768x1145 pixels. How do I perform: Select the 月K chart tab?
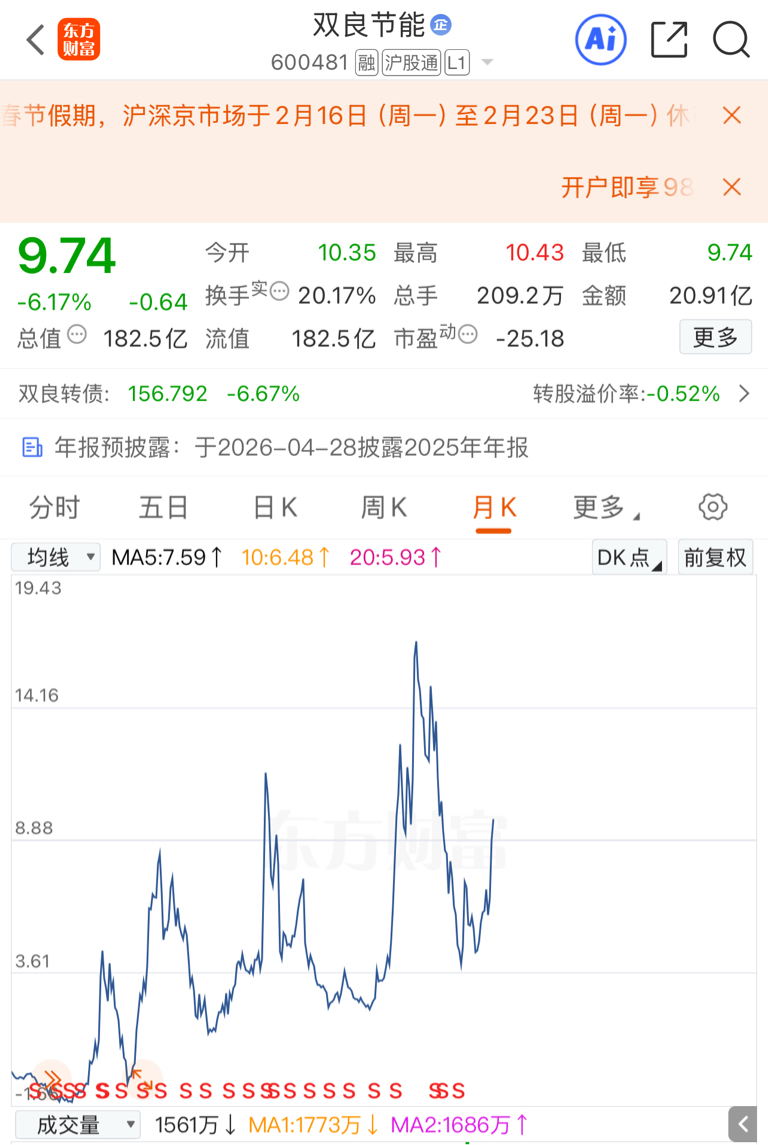click(494, 508)
